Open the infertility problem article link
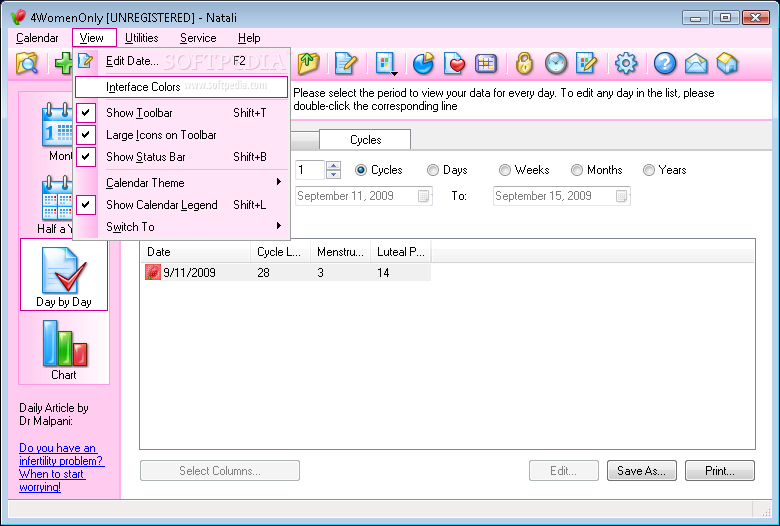 pos(62,467)
